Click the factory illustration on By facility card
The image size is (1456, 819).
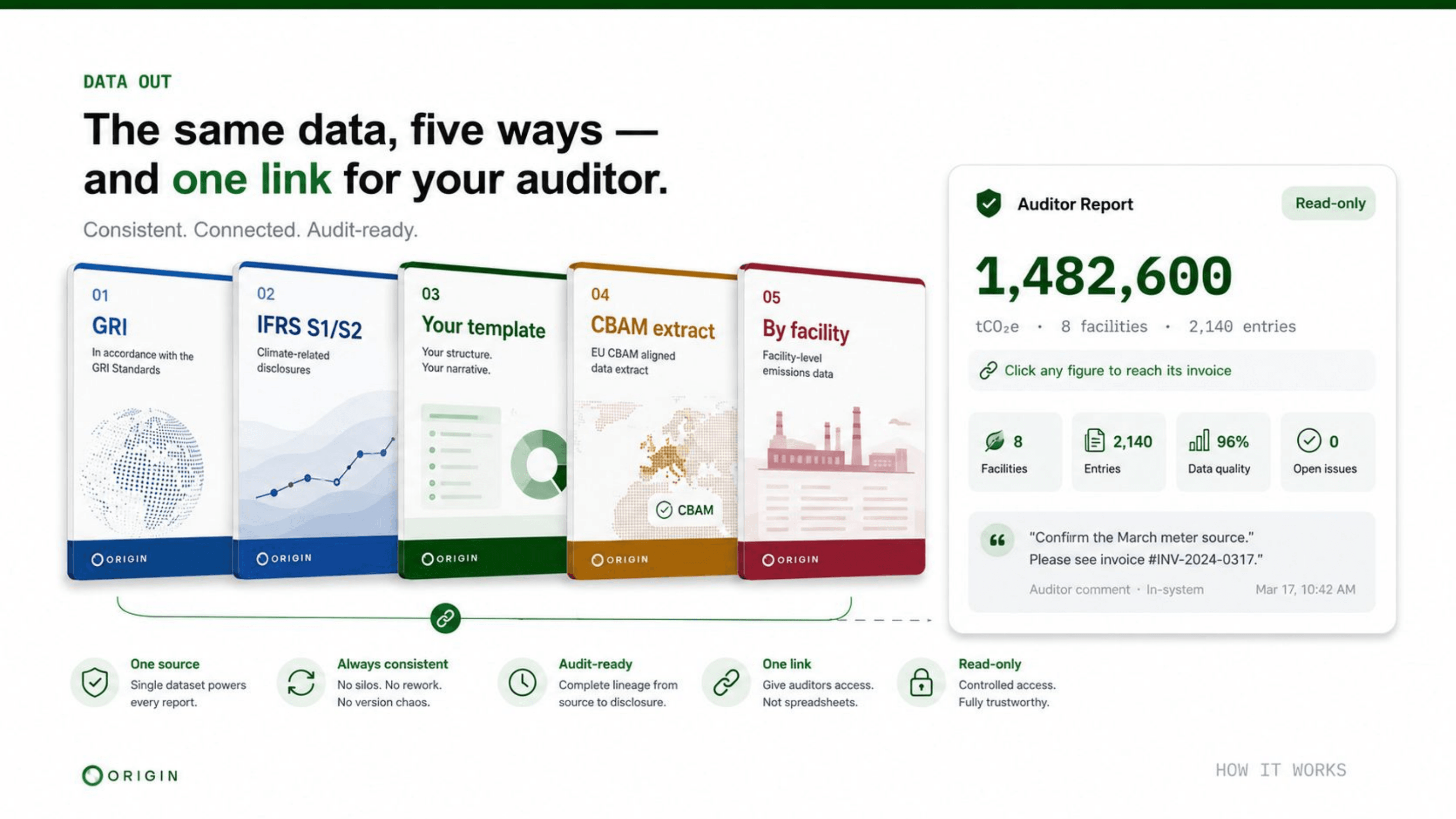[x=837, y=440]
